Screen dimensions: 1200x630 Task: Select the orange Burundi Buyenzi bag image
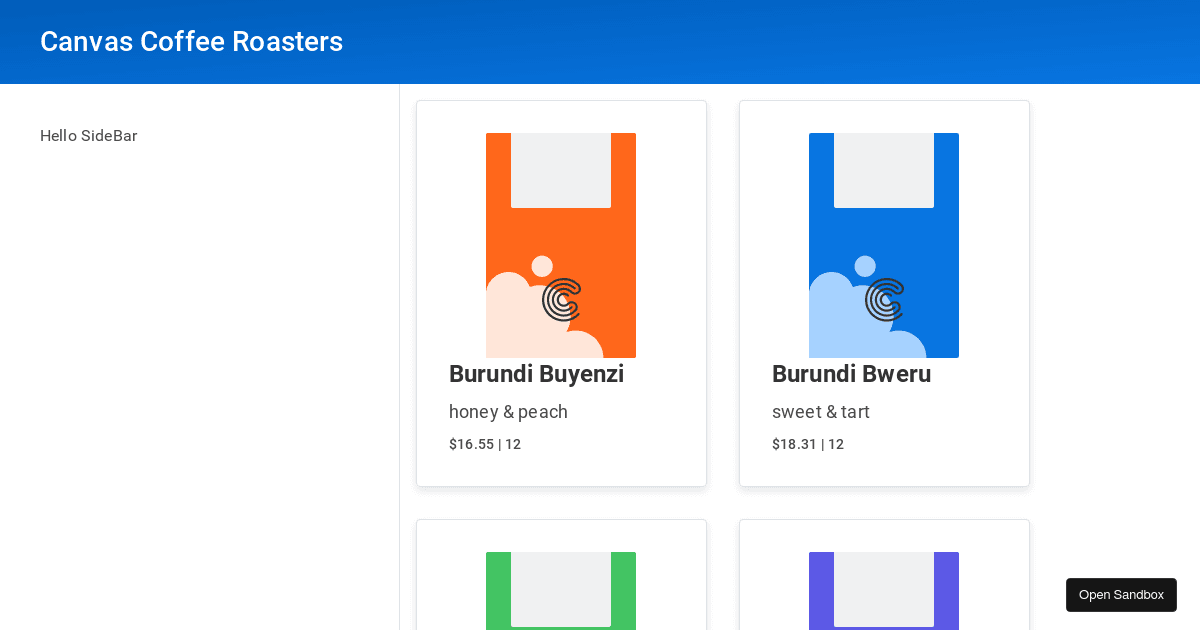point(561,246)
